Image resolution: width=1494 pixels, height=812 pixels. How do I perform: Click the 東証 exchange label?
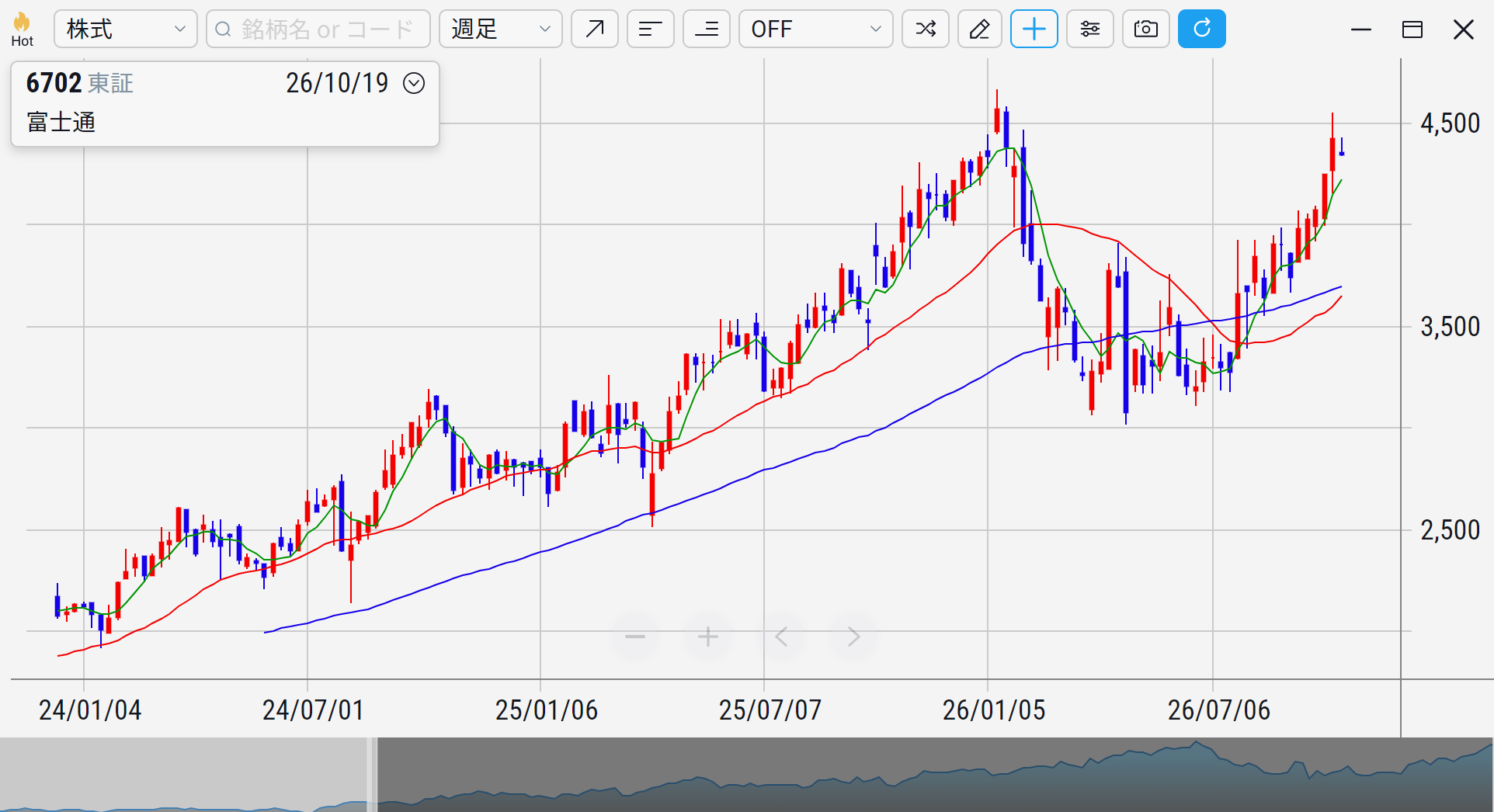click(111, 83)
